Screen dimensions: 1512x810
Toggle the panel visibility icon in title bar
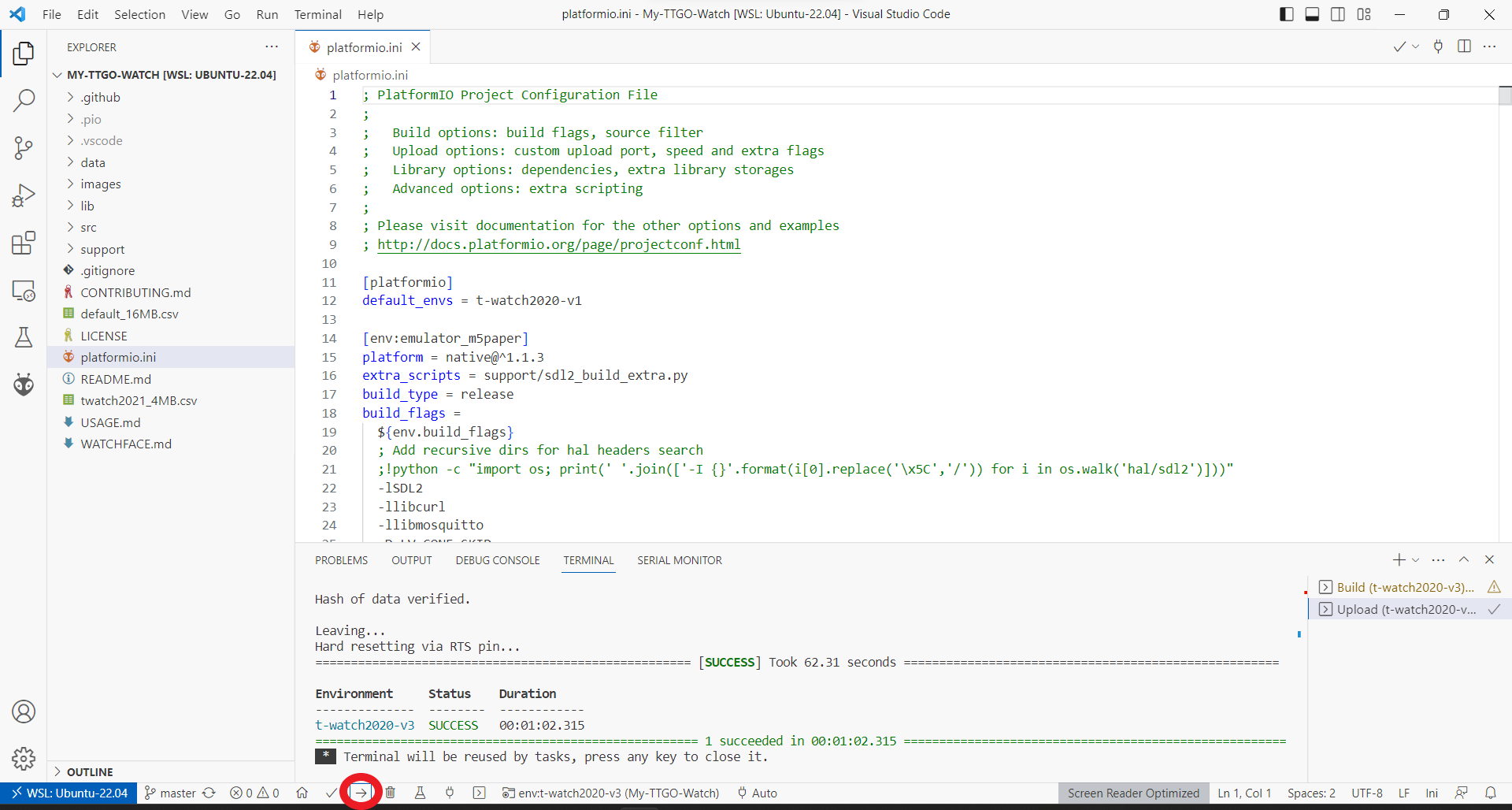[x=1311, y=14]
